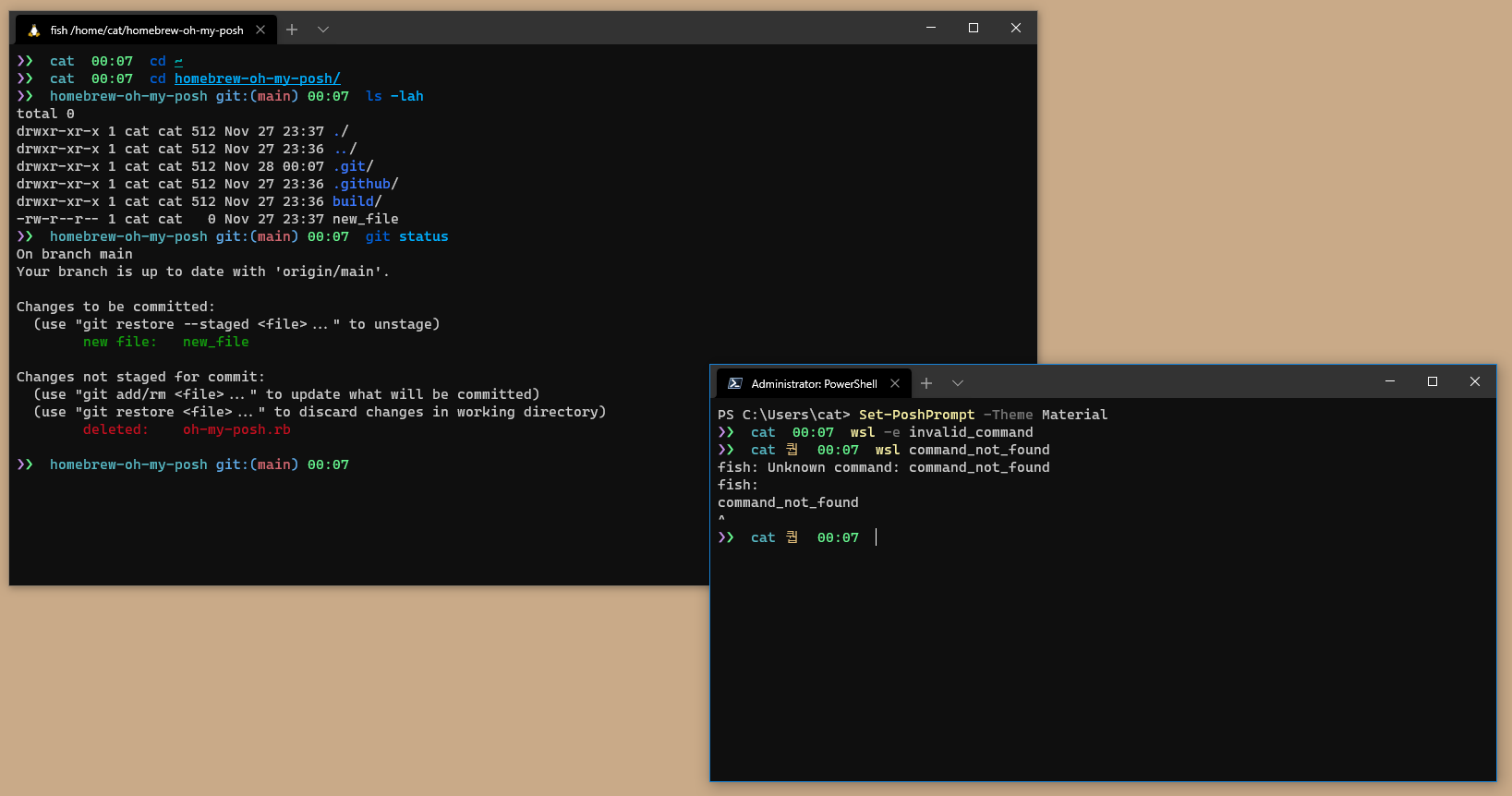Maximize the fish terminal window
Screen dimensions: 1512x796
click(x=974, y=28)
